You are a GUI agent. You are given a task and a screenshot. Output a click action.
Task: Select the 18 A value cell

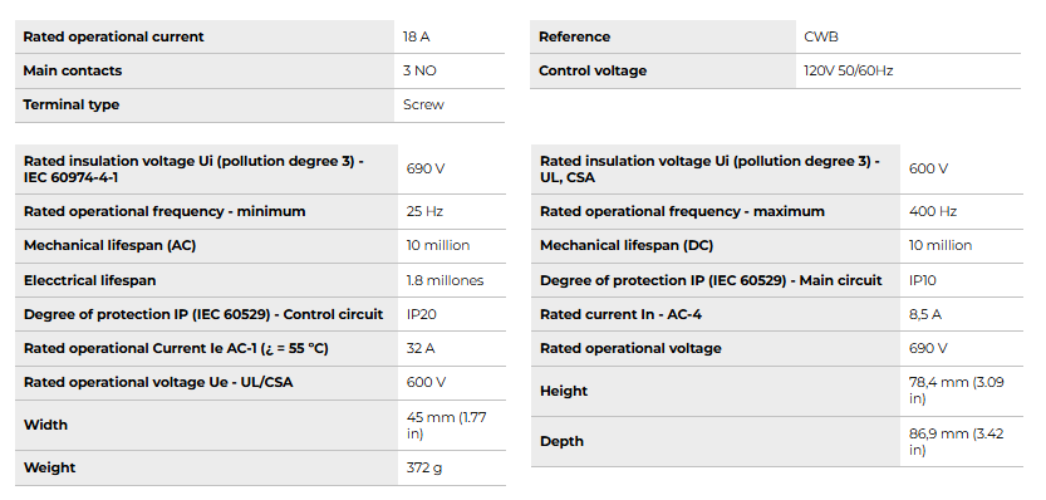(x=416, y=37)
